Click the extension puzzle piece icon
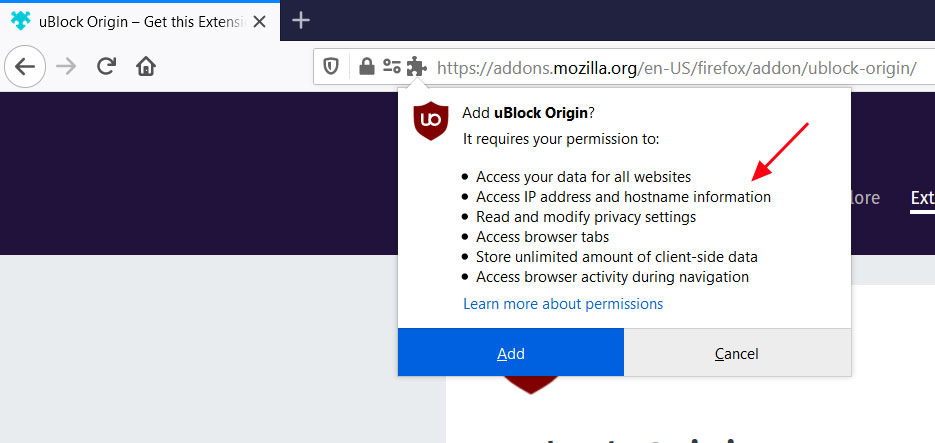The height and width of the screenshot is (443, 935). (x=416, y=67)
